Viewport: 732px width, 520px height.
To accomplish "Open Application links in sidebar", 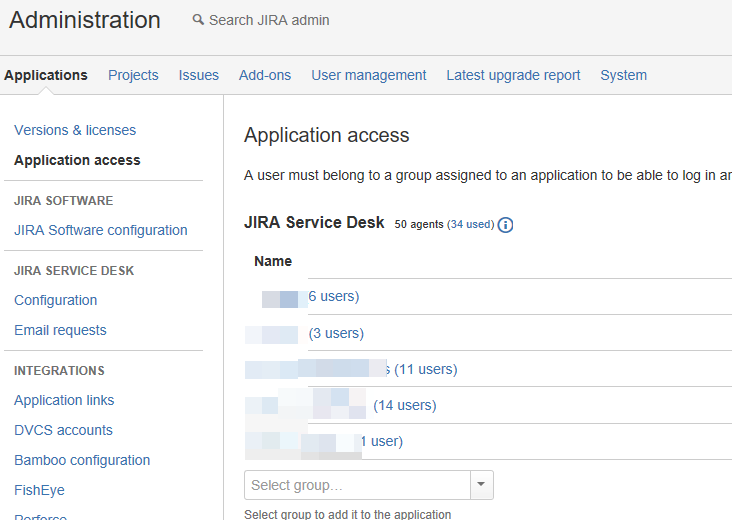I will coord(64,400).
